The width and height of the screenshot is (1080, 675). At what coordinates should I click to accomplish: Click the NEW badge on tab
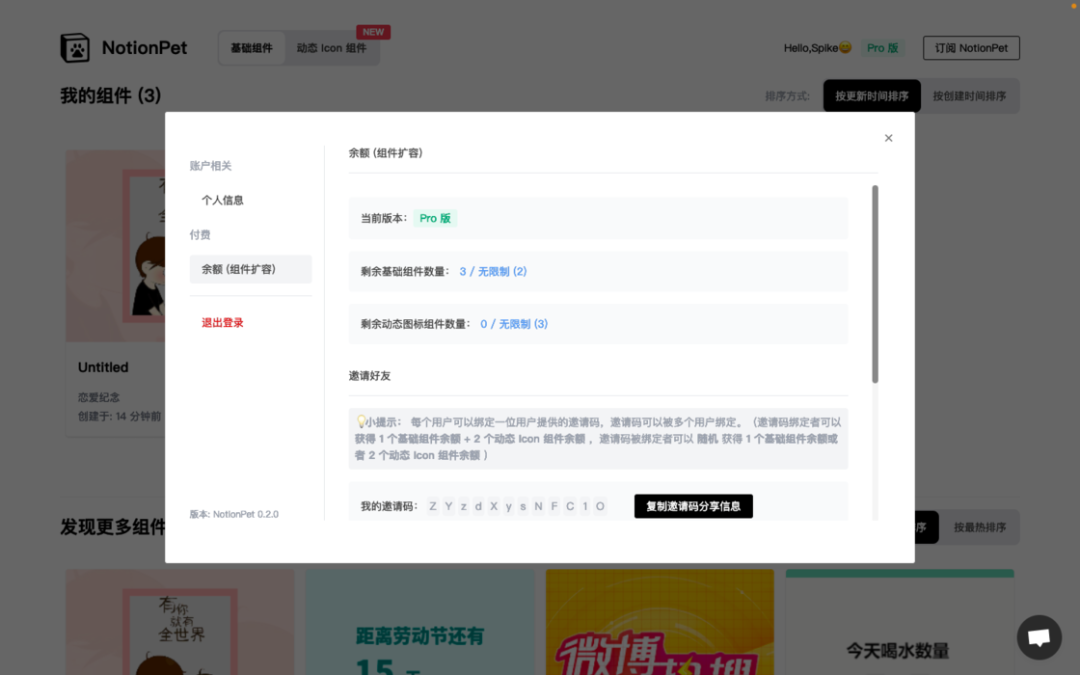(x=373, y=32)
